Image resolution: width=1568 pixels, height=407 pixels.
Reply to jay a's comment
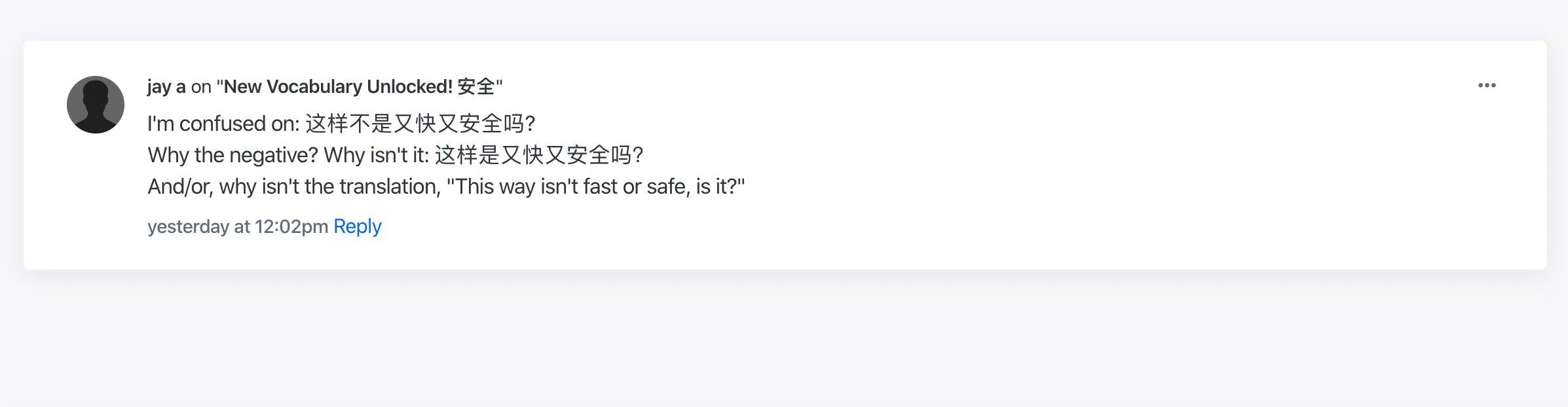coord(357,226)
